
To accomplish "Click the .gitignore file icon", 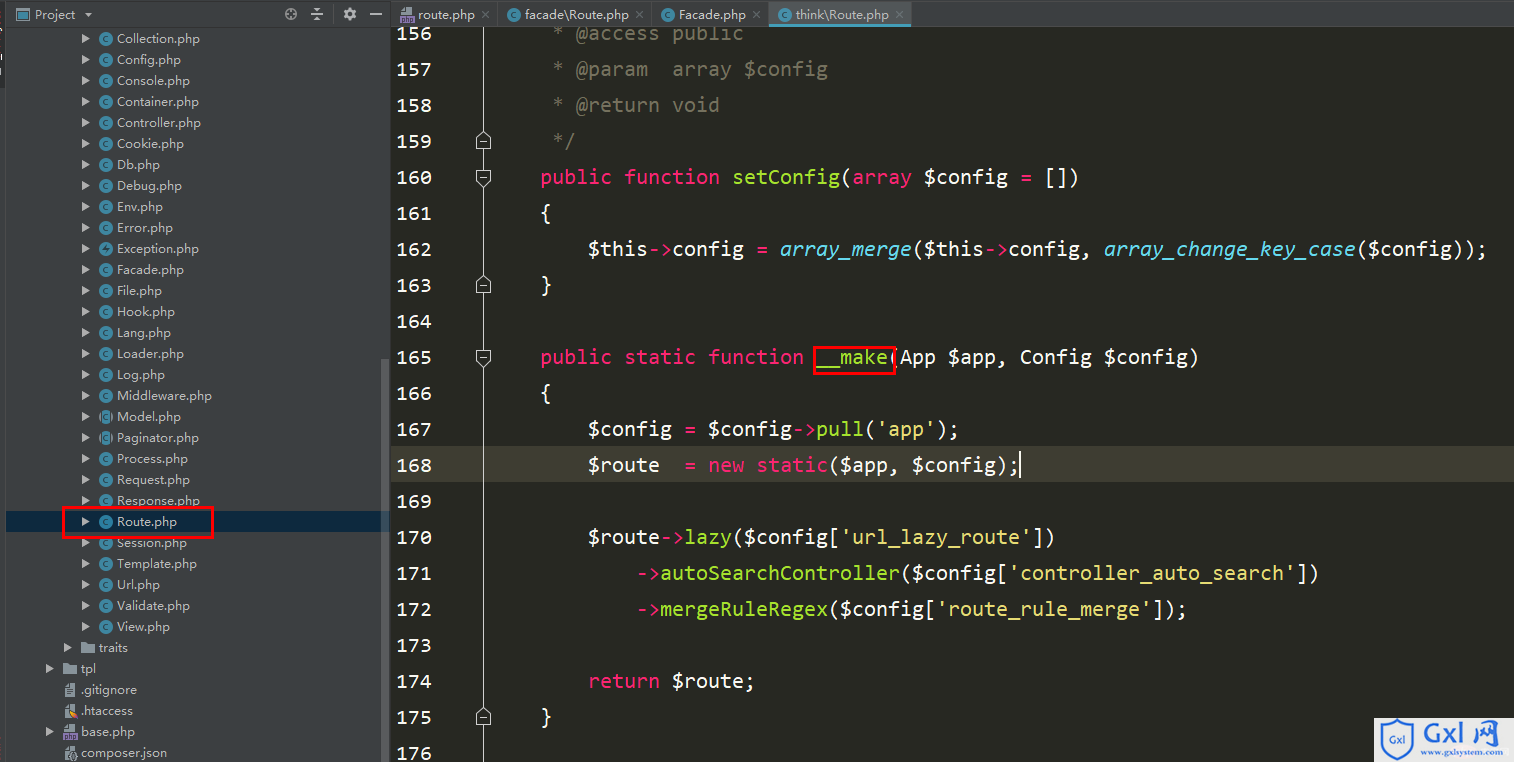I will click(x=70, y=690).
